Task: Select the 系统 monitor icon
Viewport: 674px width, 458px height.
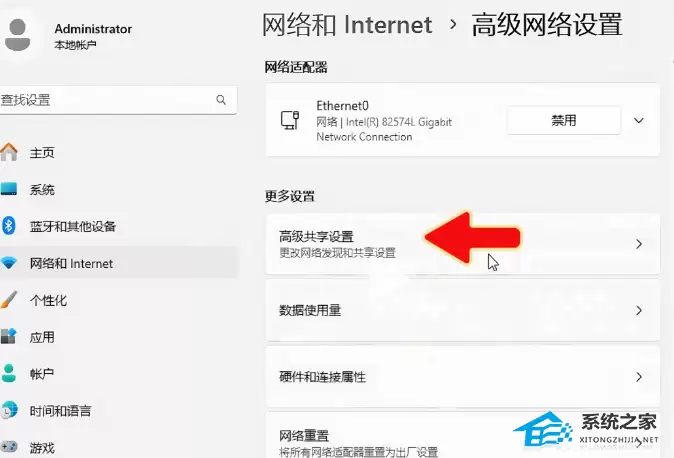Action: click(x=9, y=189)
